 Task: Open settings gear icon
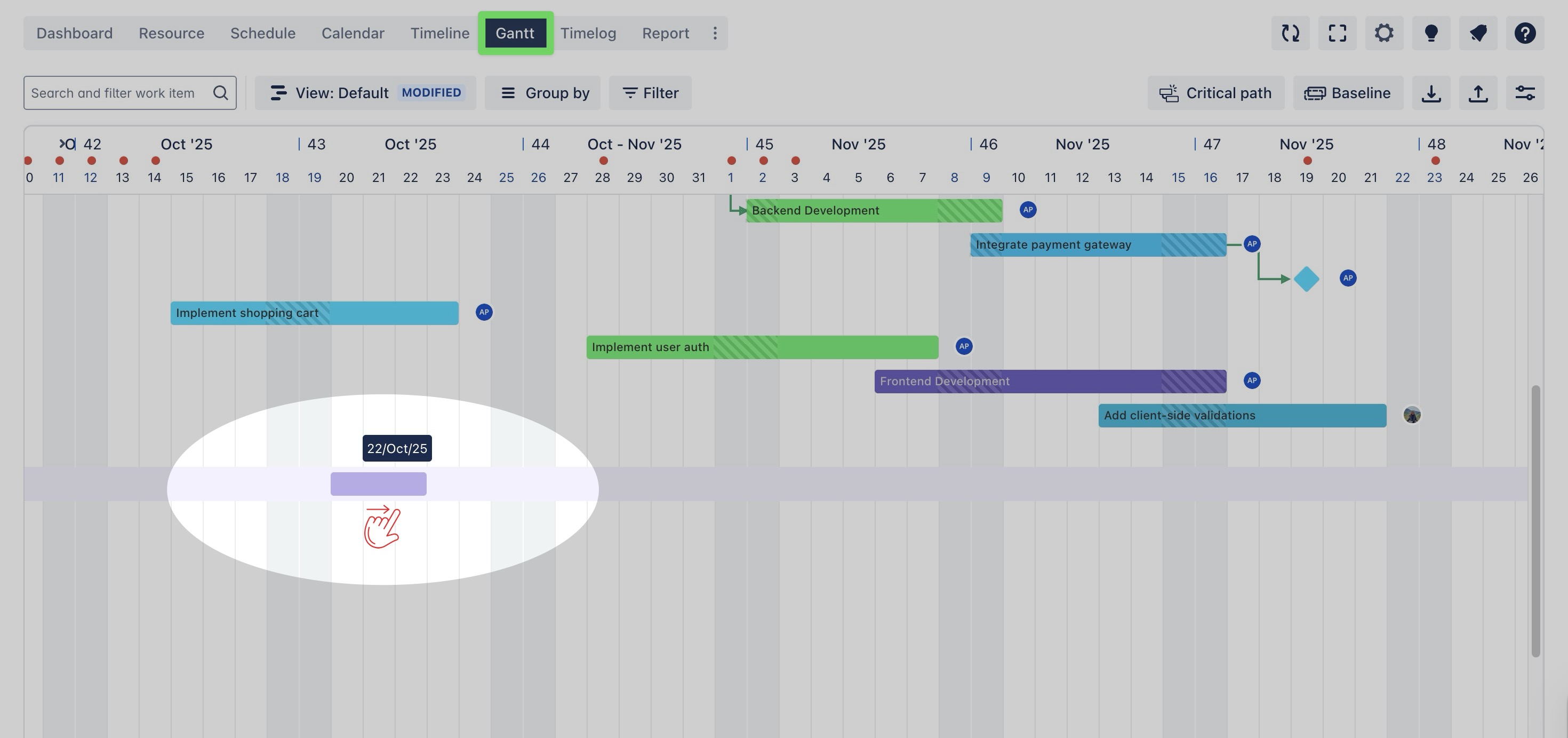tap(1384, 33)
